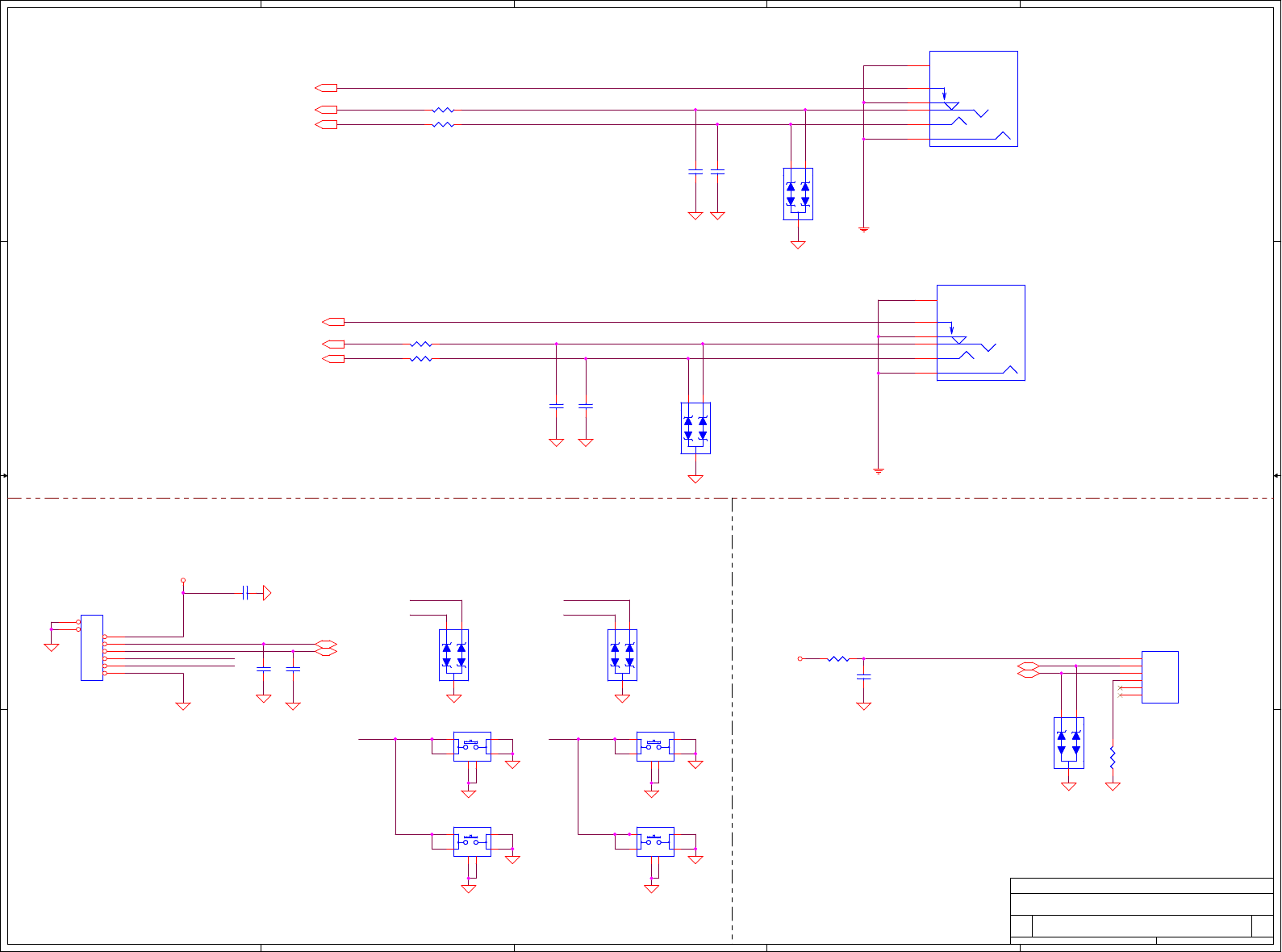The height and width of the screenshot is (952, 1282).
Task: Select the top-left pushbutton switch in the switch group
Action: click(472, 746)
